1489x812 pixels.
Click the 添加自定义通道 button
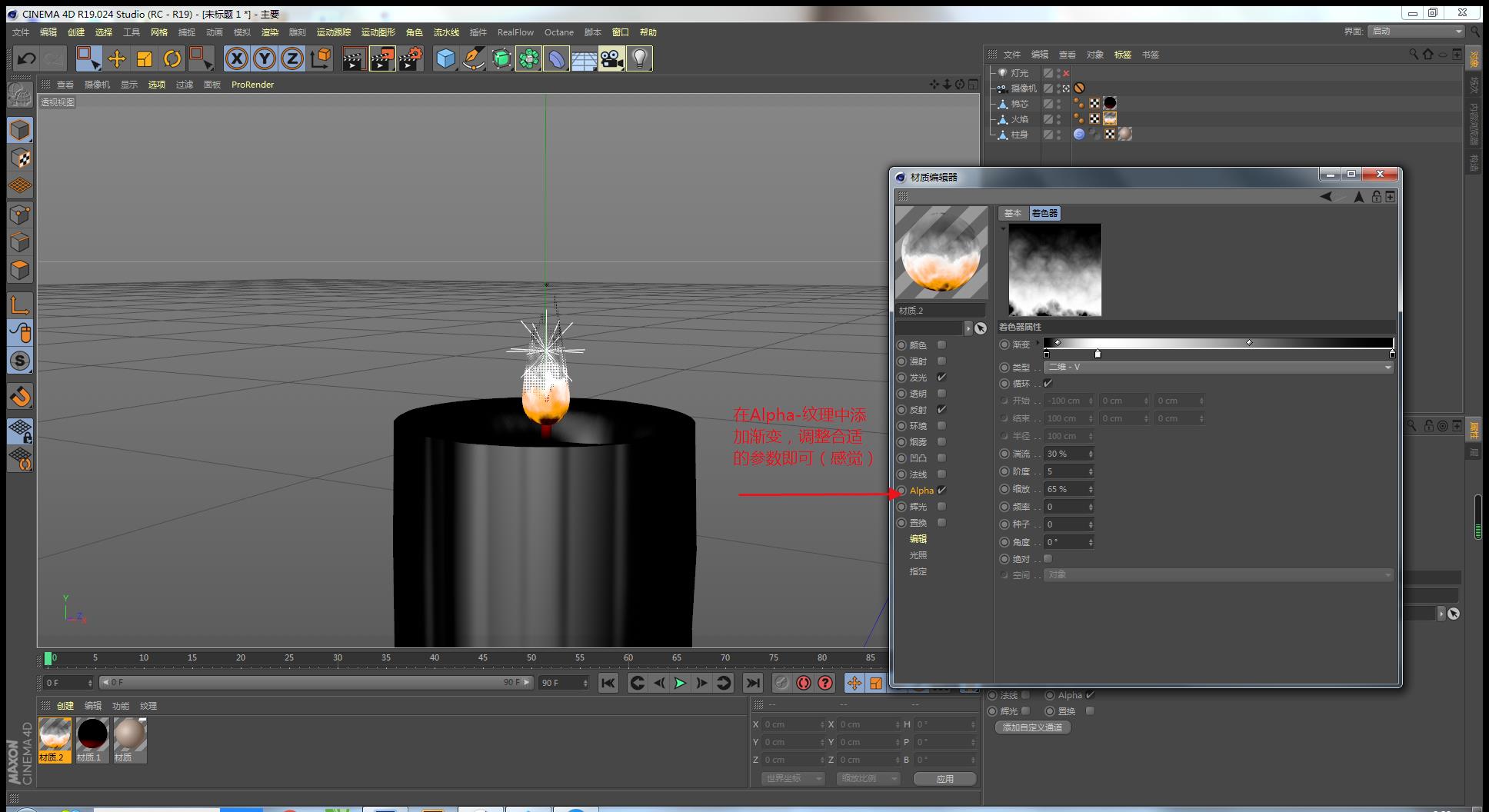1033,727
